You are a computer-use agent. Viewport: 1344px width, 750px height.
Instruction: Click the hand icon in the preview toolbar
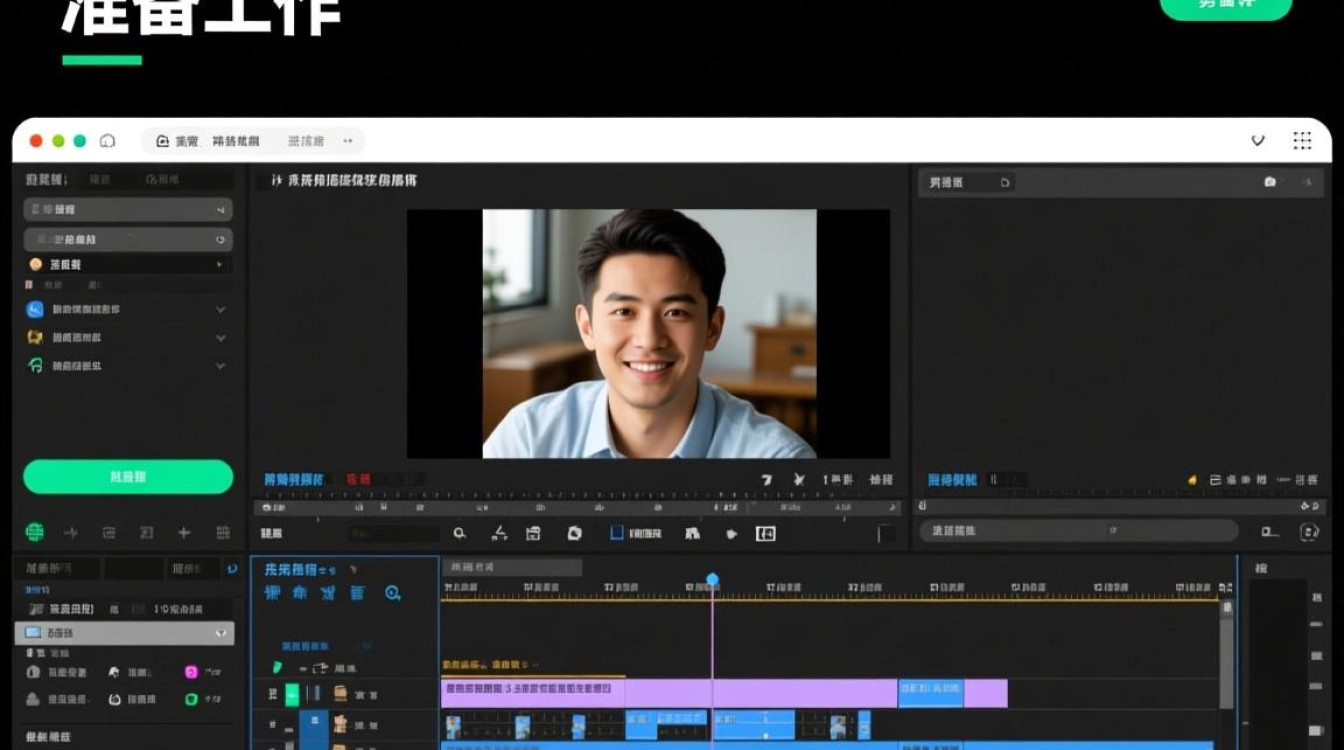[x=731, y=534]
